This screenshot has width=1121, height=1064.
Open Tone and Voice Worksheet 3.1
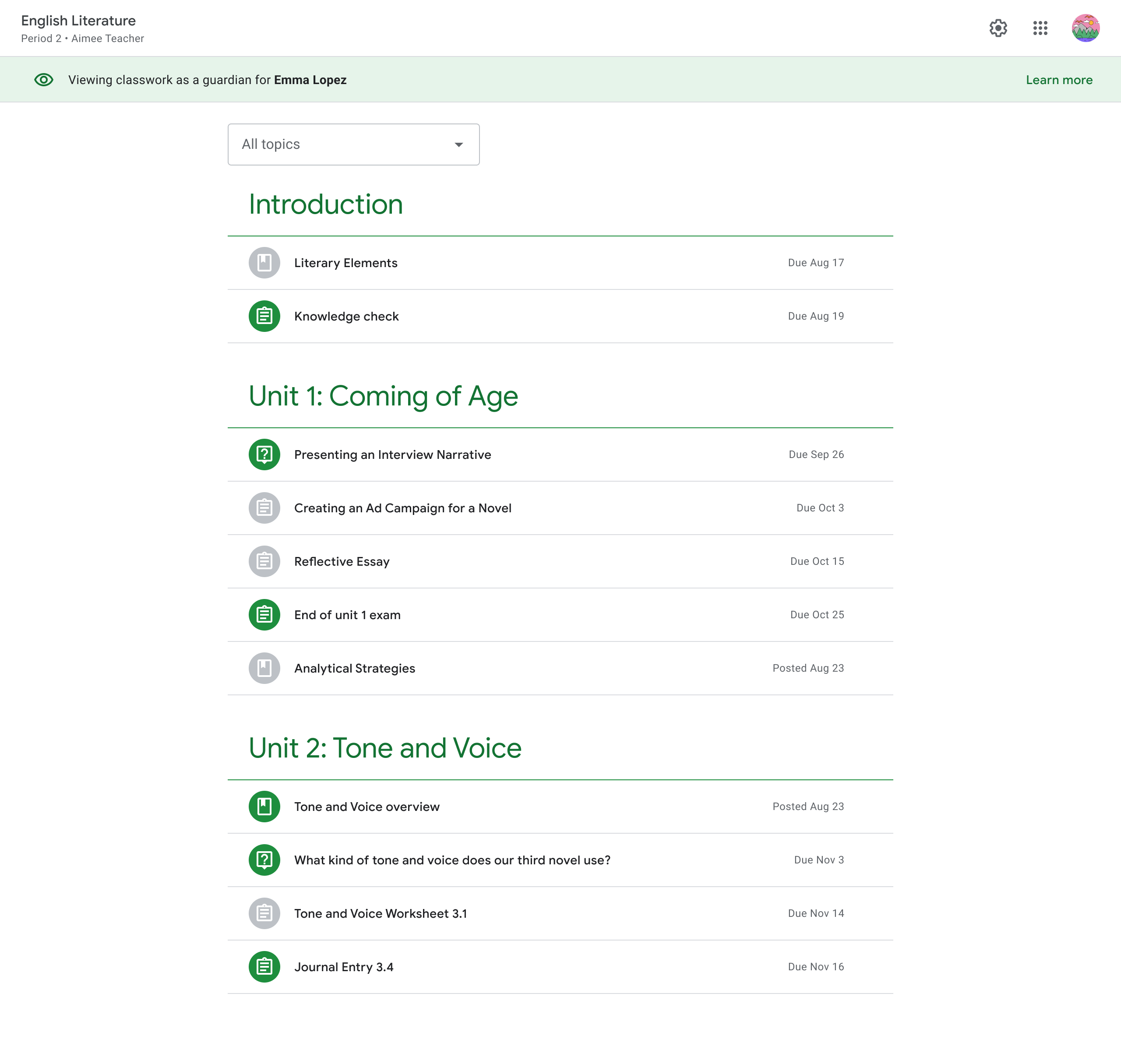coord(380,913)
